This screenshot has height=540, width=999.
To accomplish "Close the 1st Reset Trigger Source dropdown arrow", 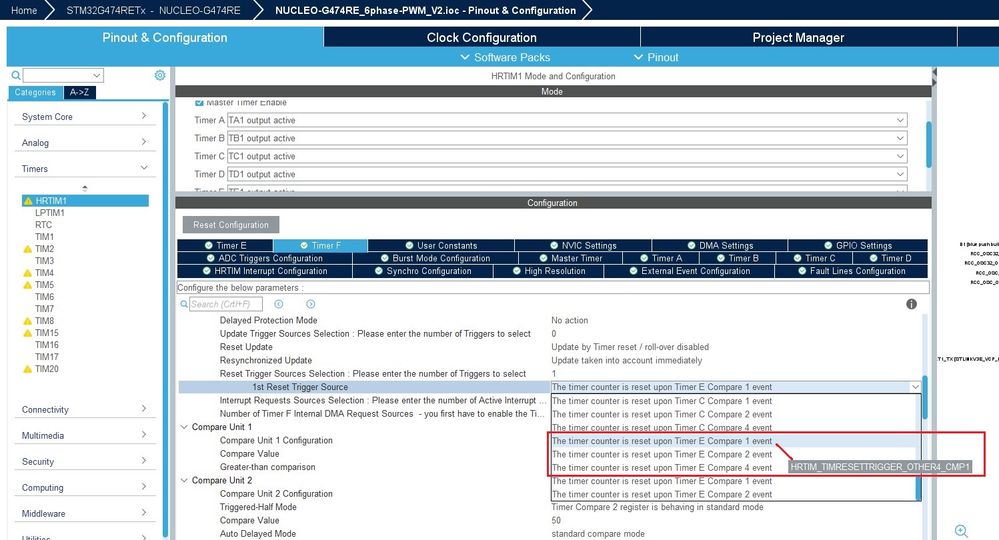I will (915, 387).
